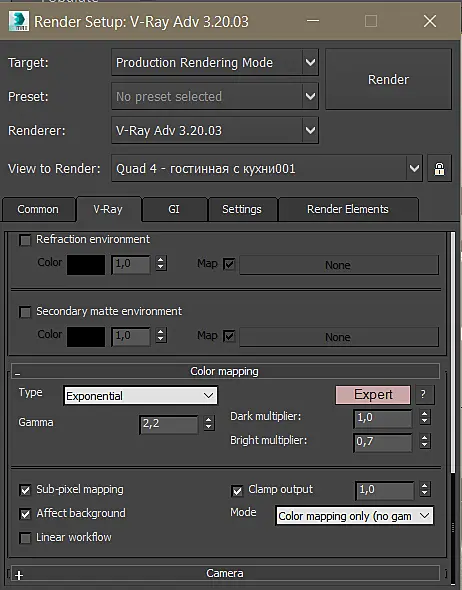462x590 pixels.
Task: Open Color mapping Type dropdown
Action: (x=140, y=396)
